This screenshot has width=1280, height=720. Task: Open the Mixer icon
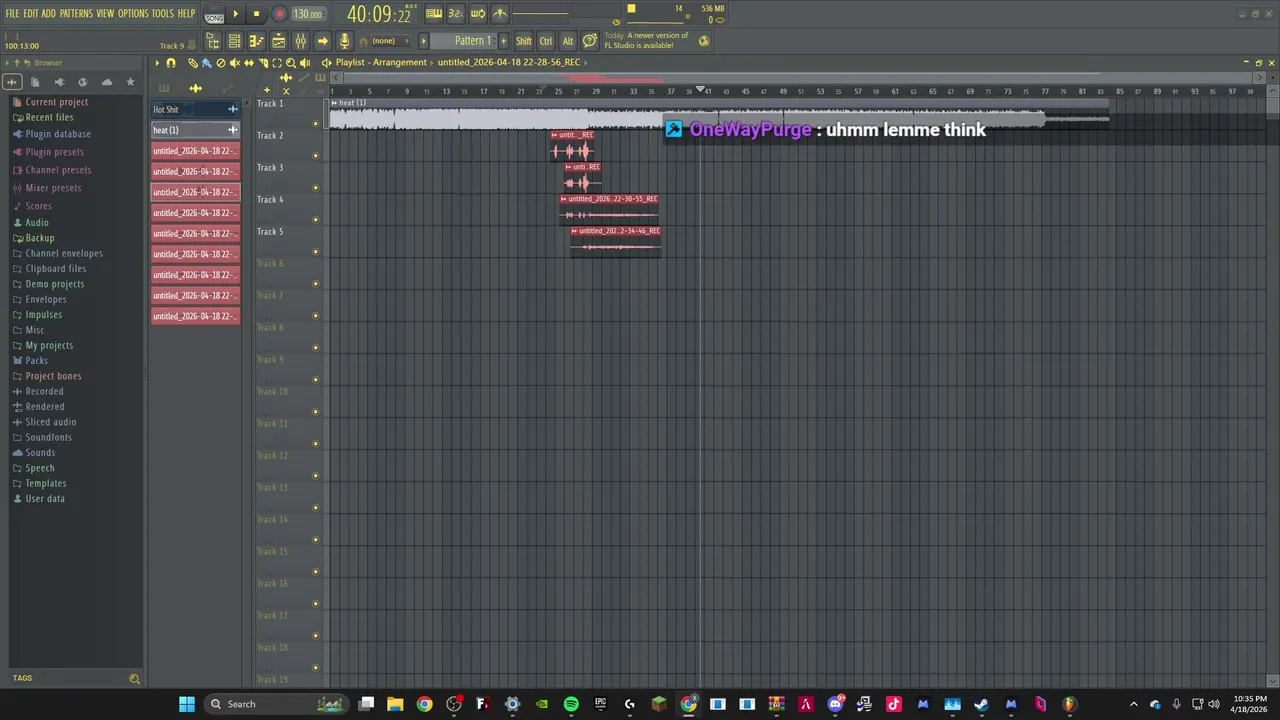click(x=300, y=41)
